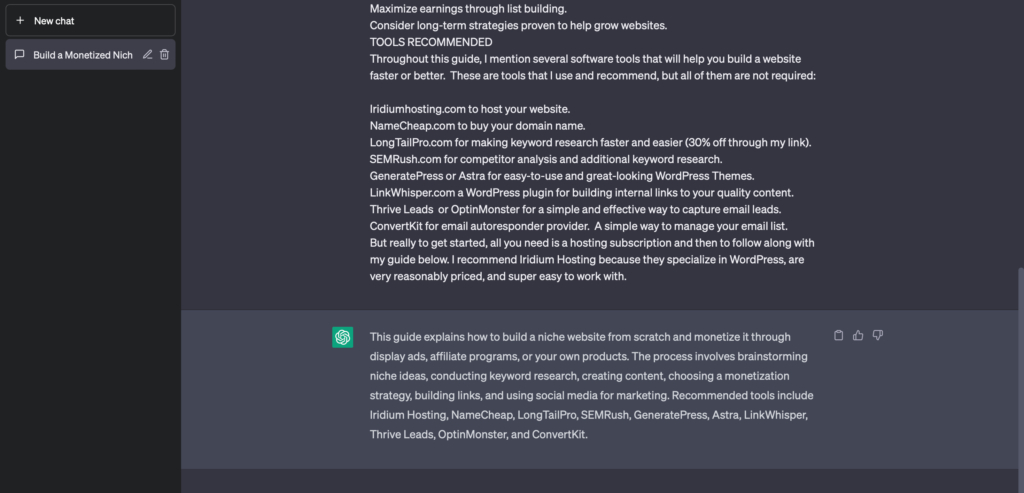Delete the chat with the trash icon
Image resolution: width=1024 pixels, height=493 pixels.
[164, 54]
